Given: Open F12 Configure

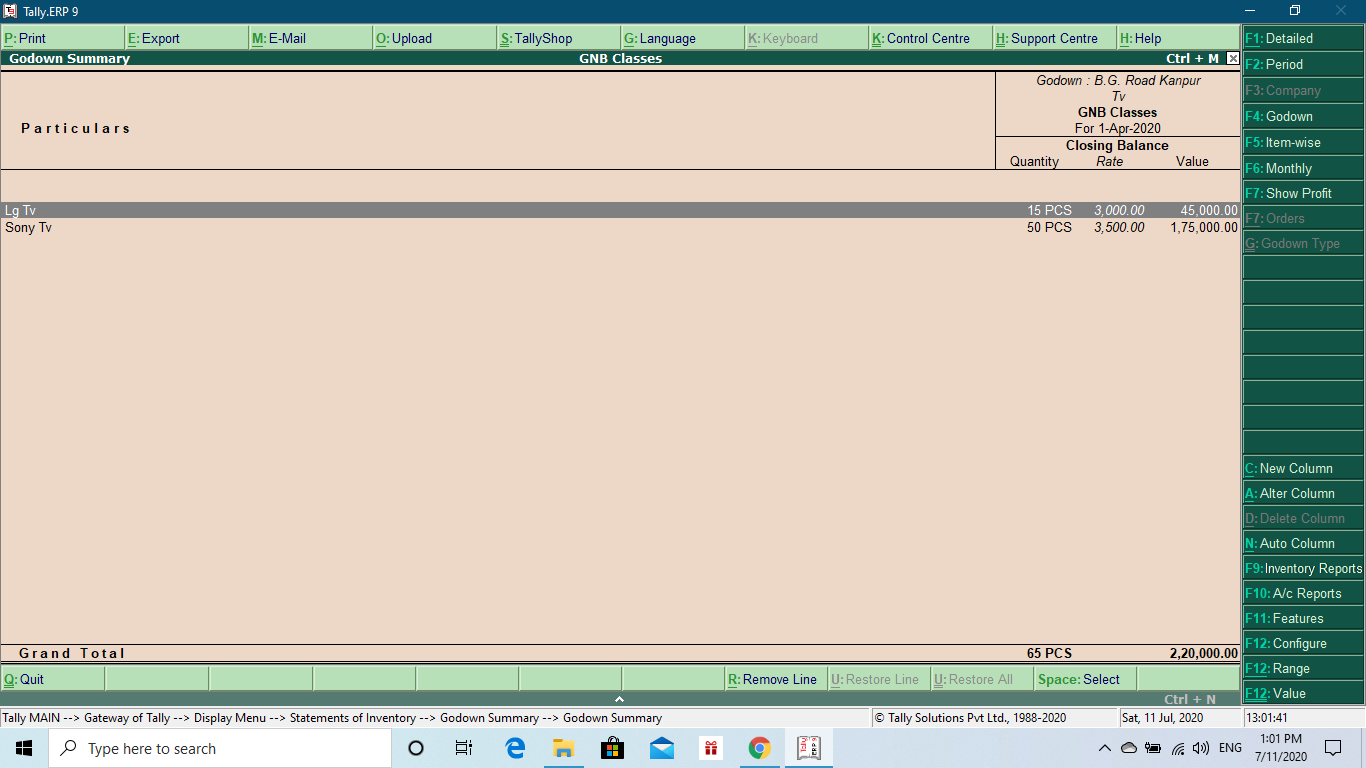Looking at the screenshot, I should (x=1303, y=643).
